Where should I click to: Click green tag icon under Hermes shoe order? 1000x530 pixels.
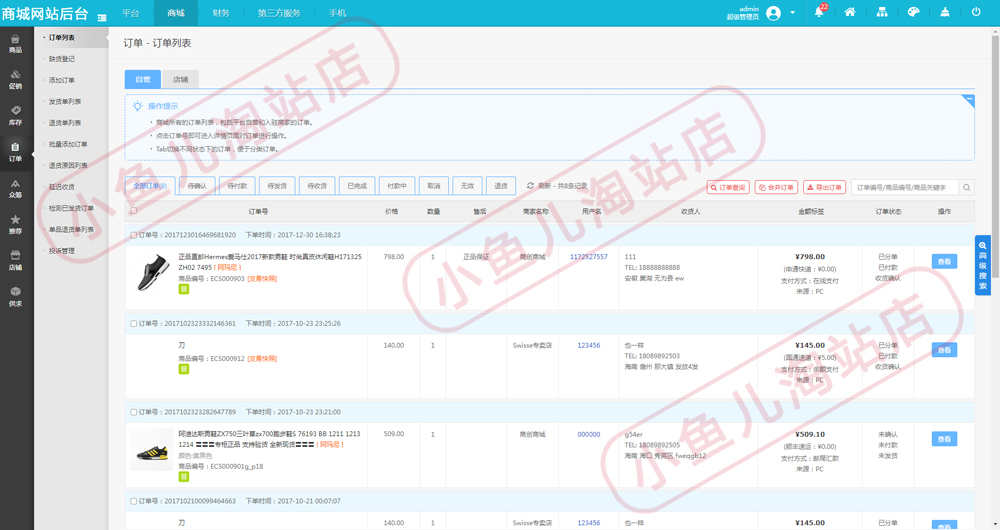tap(184, 289)
